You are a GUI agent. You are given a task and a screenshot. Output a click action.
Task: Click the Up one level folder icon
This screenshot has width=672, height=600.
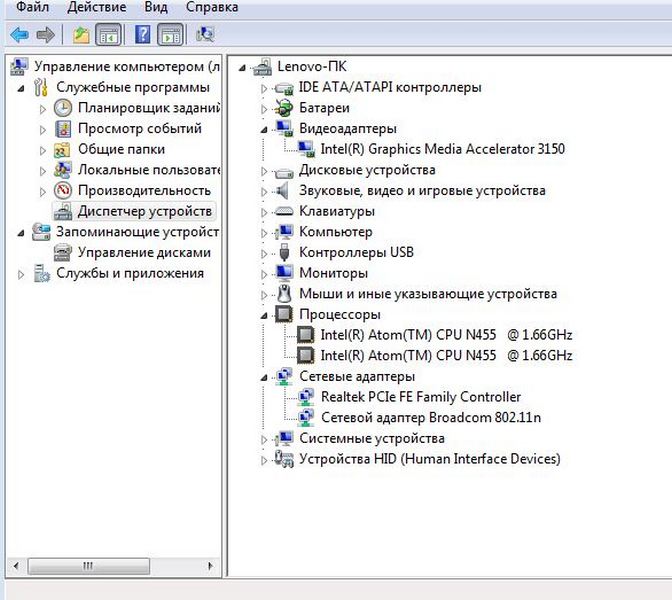pos(81,35)
